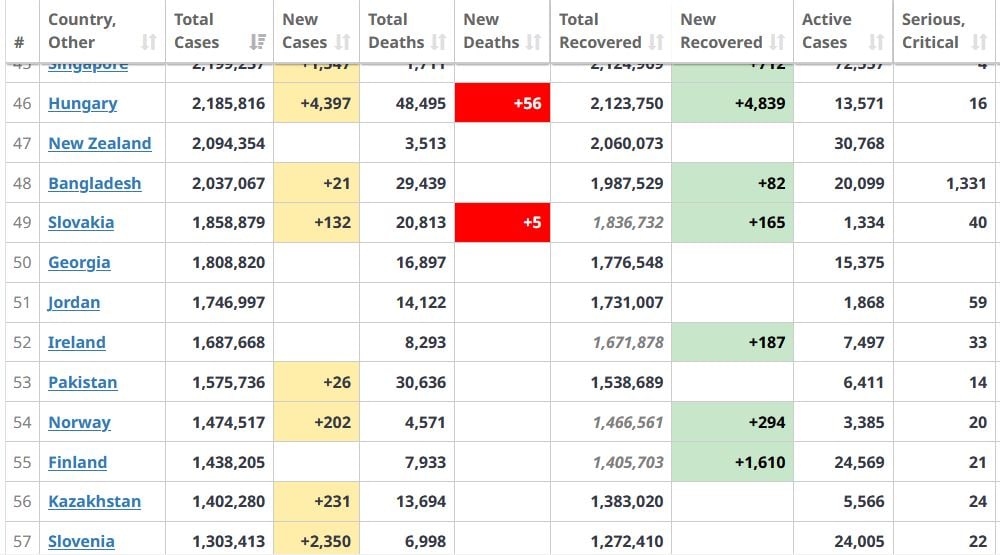The image size is (1000, 555).
Task: Select Hungary's +4,839 new recovered cell
Action: [x=732, y=103]
